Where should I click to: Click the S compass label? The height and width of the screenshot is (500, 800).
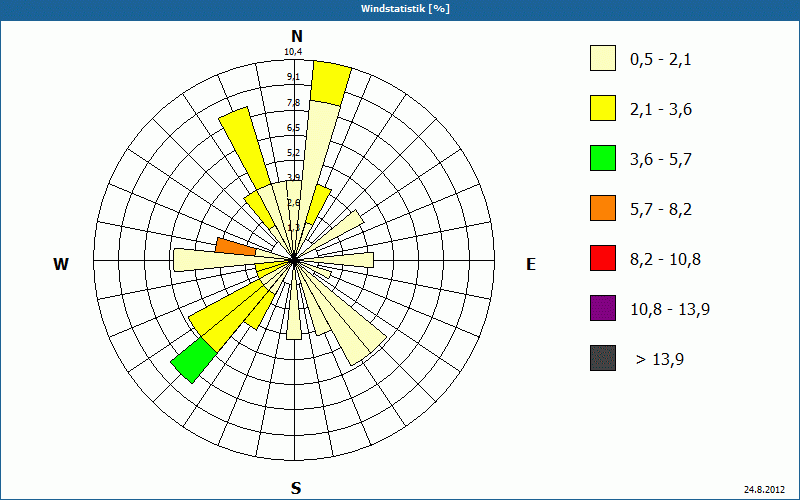point(296,488)
